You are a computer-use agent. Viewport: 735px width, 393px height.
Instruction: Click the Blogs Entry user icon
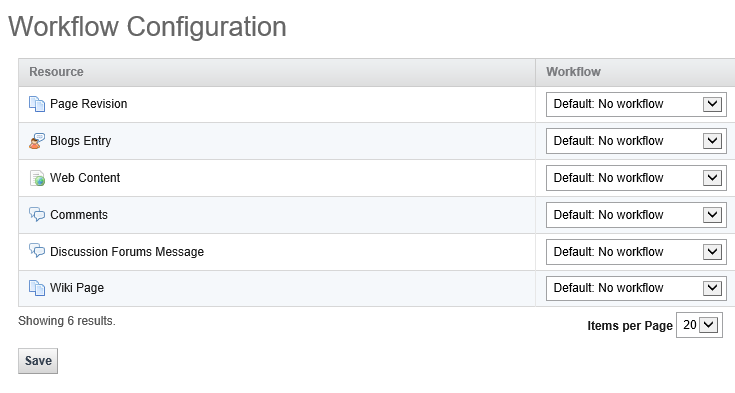37,141
